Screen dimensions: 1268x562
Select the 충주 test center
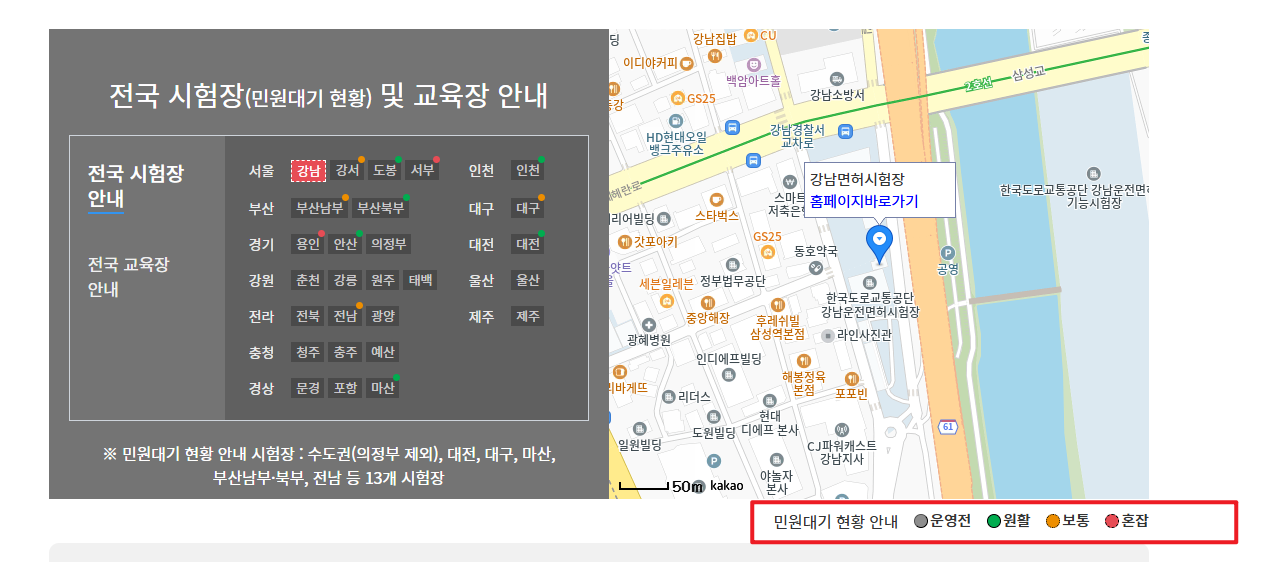click(346, 352)
